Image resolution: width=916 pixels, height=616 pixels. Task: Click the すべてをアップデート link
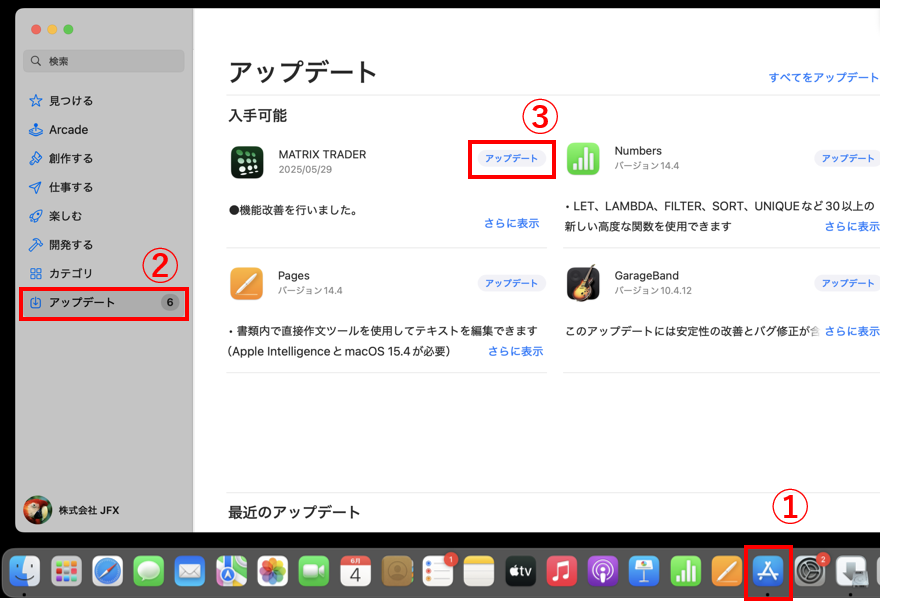pos(823,77)
